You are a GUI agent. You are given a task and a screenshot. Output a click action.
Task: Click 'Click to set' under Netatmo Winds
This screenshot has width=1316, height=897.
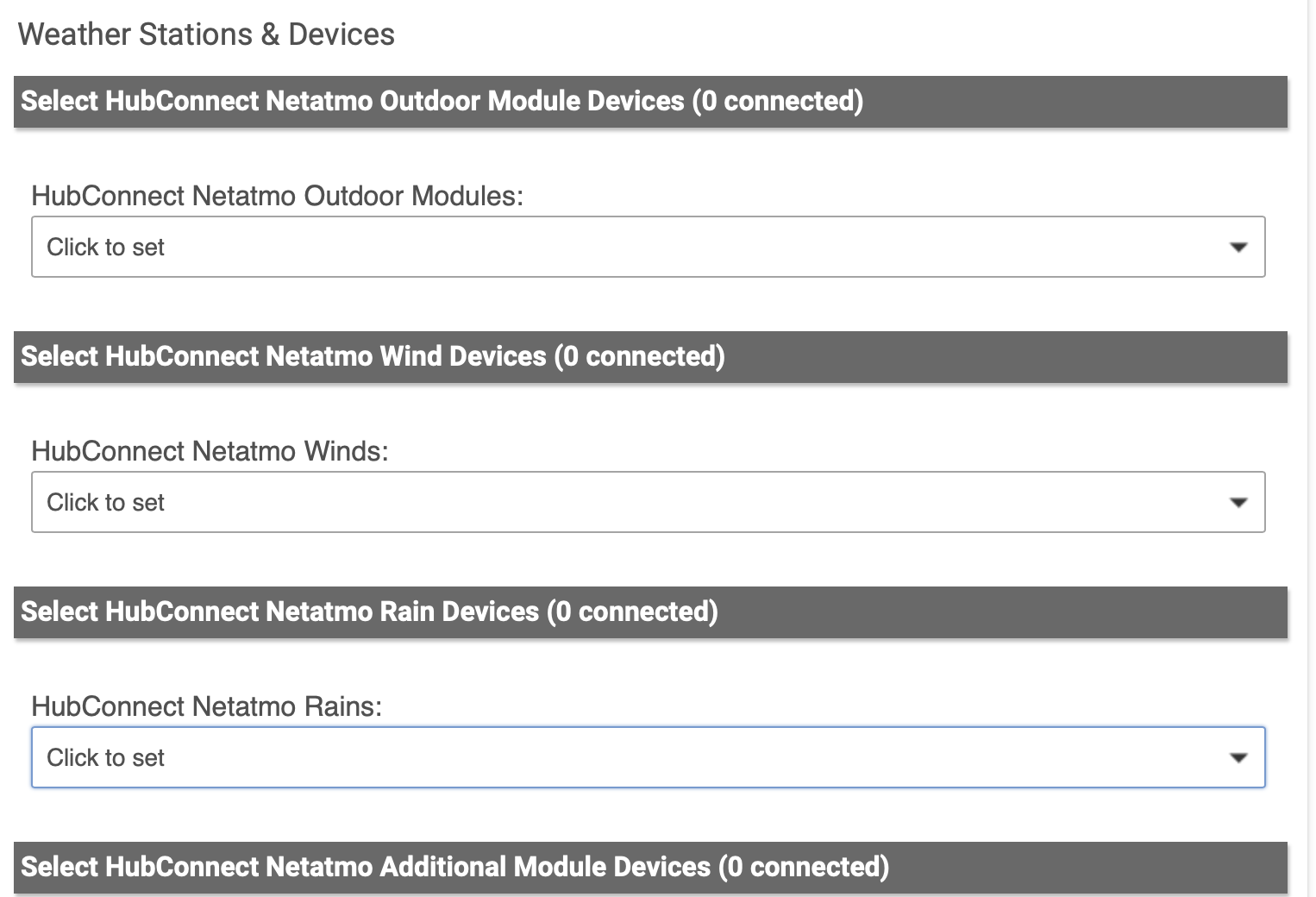pos(105,503)
